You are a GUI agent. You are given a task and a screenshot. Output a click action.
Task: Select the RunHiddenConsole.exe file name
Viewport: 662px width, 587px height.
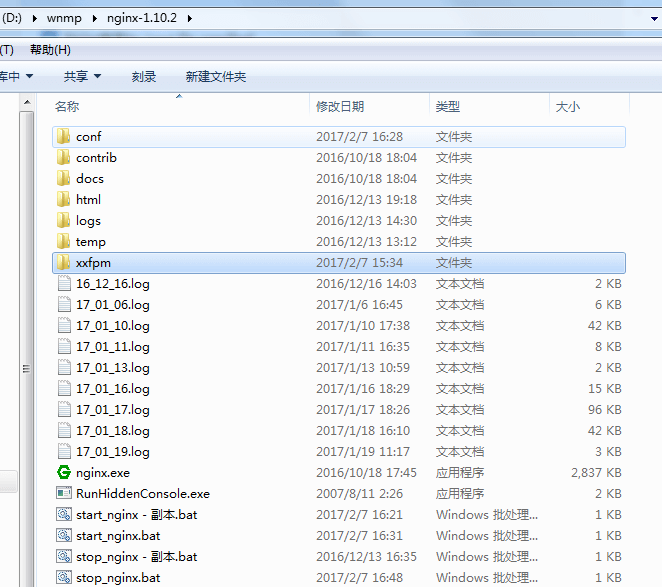pyautogui.click(x=143, y=494)
